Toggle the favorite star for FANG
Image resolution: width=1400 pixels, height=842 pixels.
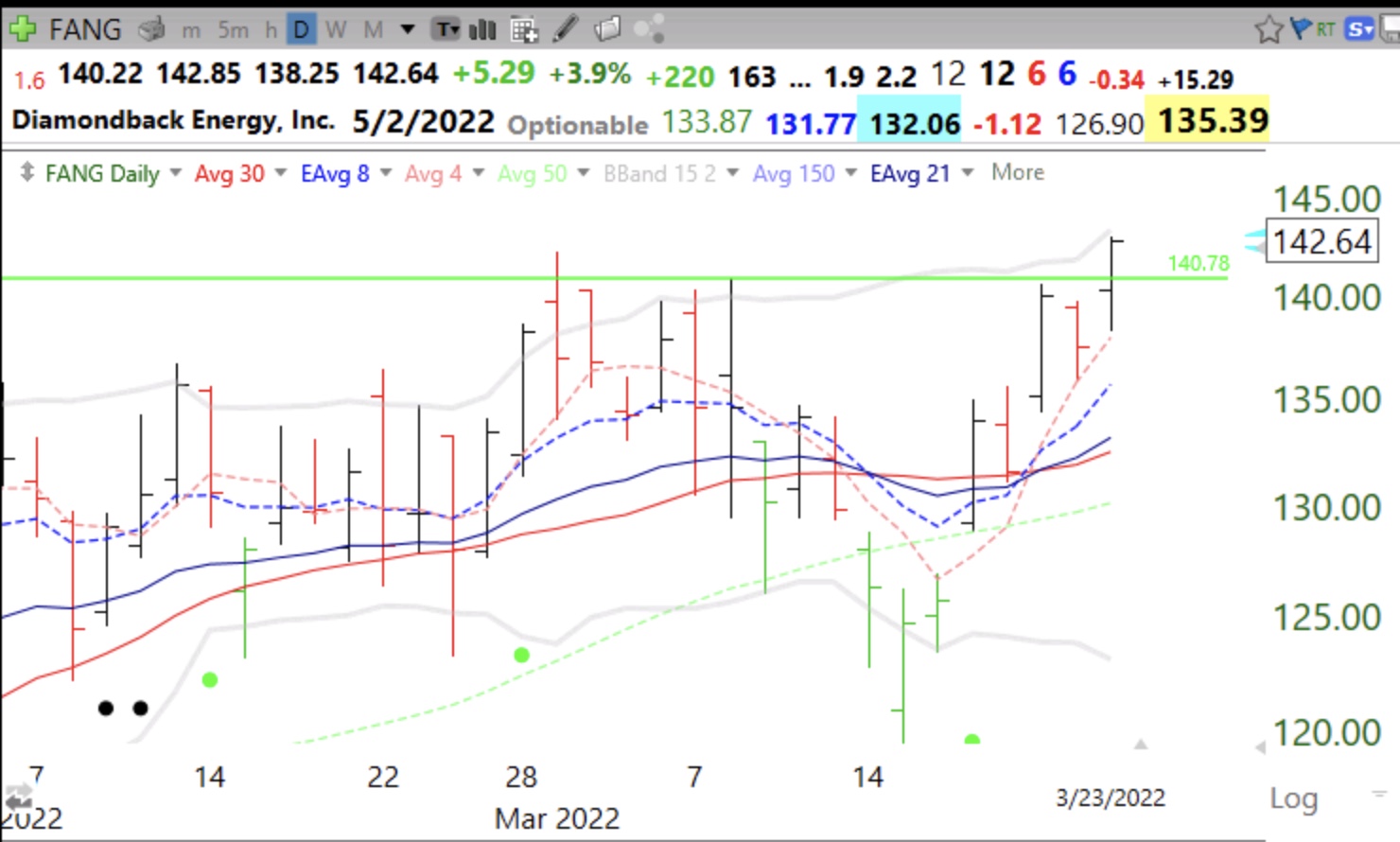point(1269,29)
